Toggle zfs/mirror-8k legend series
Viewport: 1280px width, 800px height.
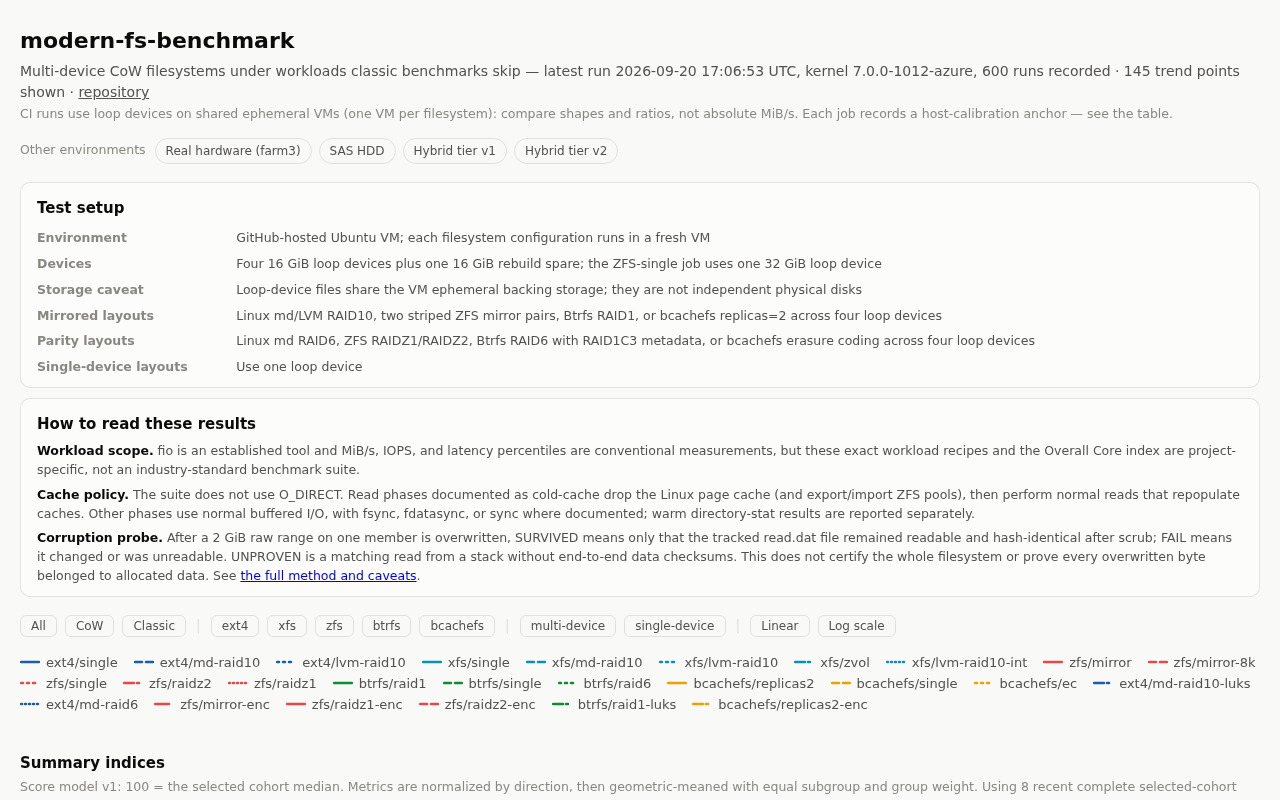coord(1202,662)
